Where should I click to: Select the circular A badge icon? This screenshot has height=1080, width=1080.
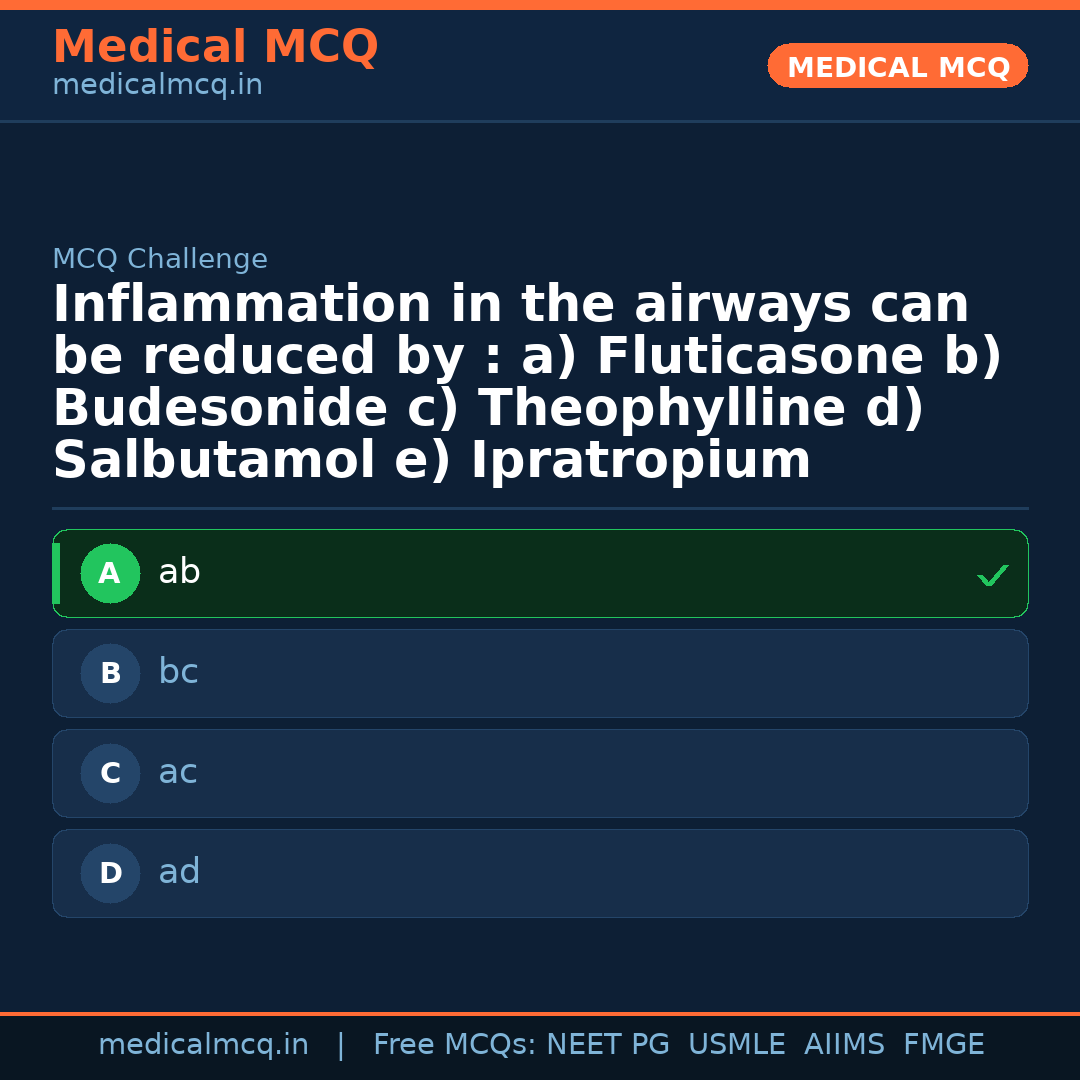(x=110, y=573)
